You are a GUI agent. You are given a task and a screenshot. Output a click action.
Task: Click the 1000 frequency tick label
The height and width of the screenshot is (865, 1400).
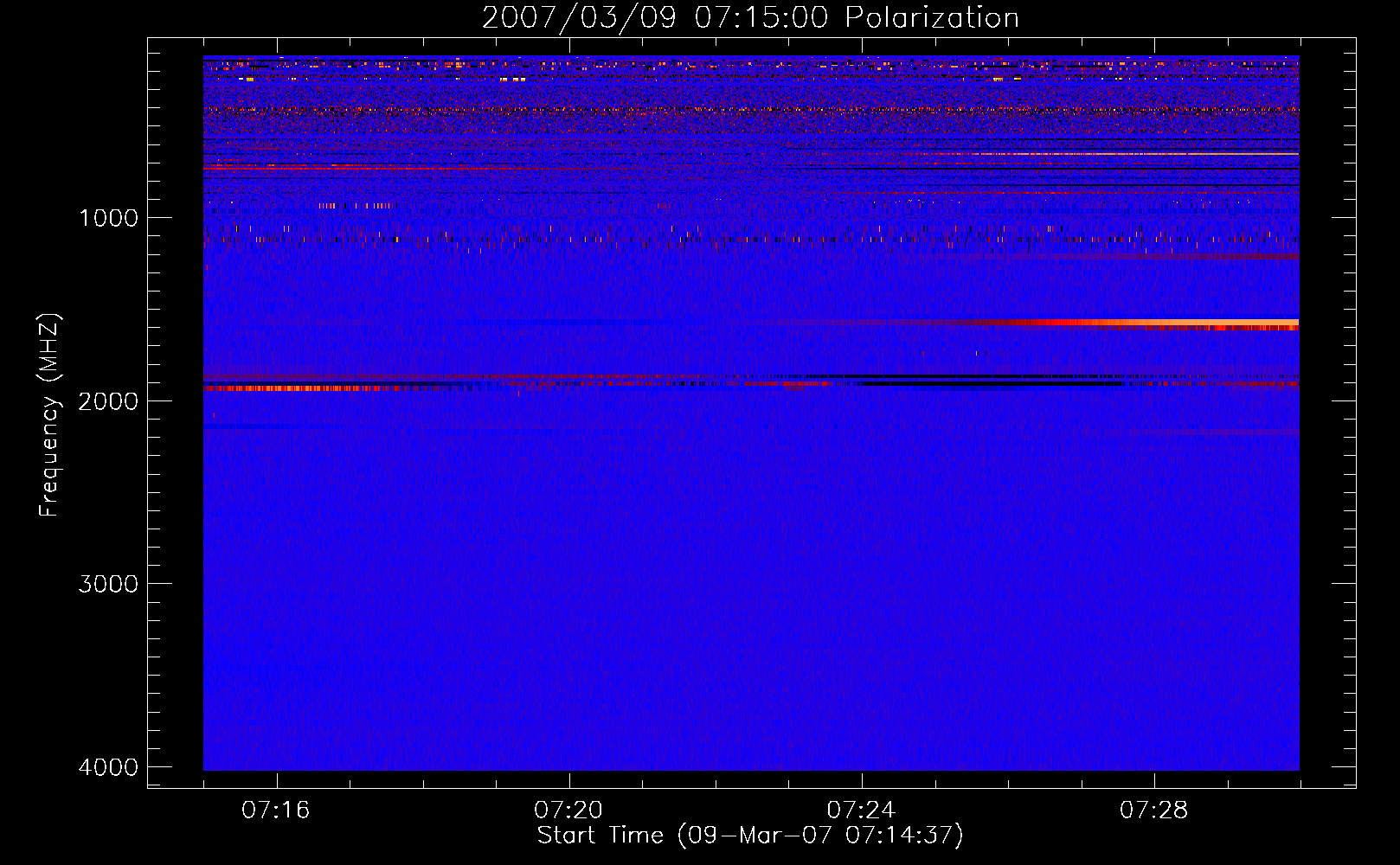click(108, 217)
